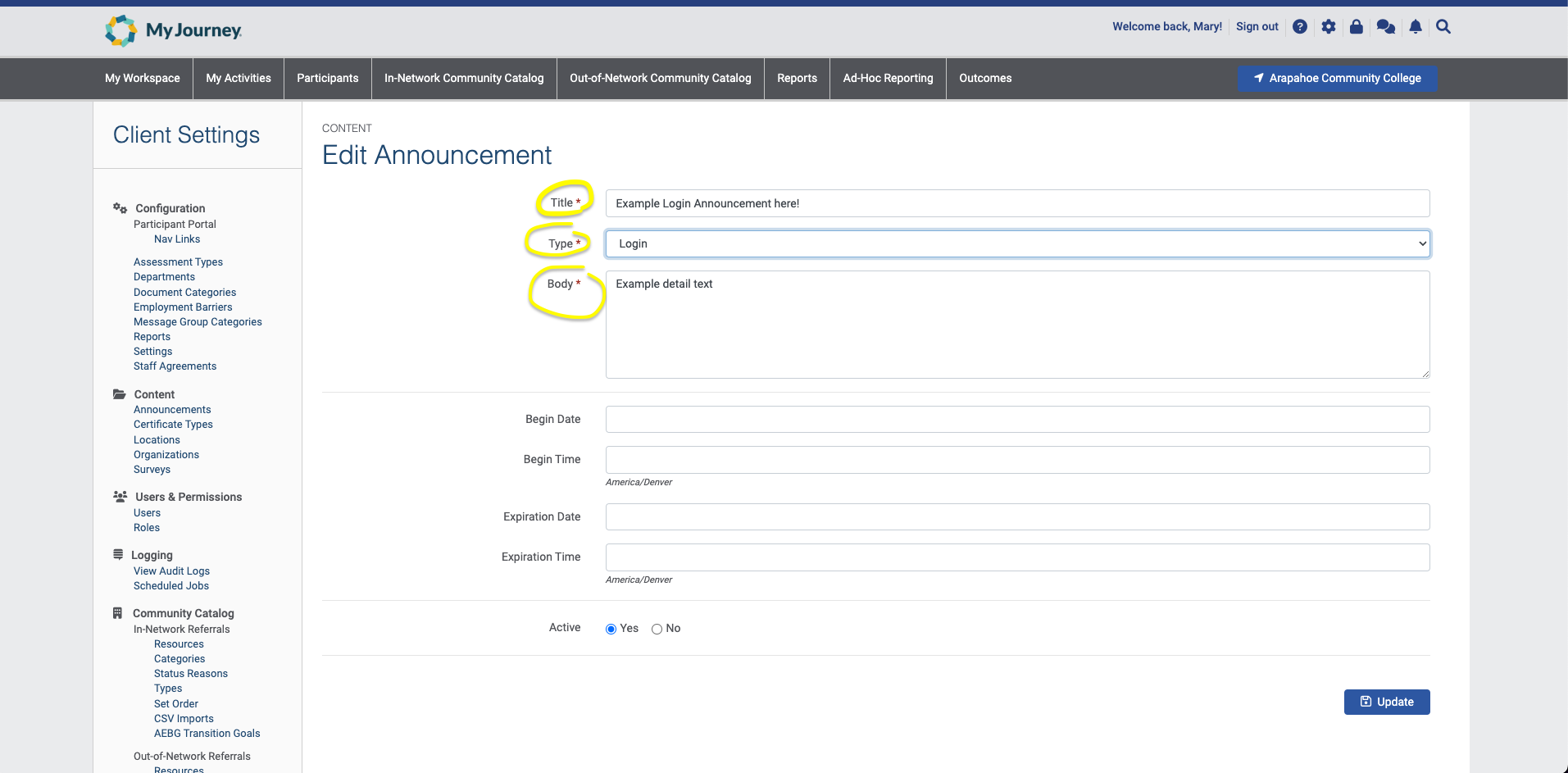Screen dimensions: 1568x773
Task: Click the Content folder icon in sidebar
Action: click(x=120, y=394)
